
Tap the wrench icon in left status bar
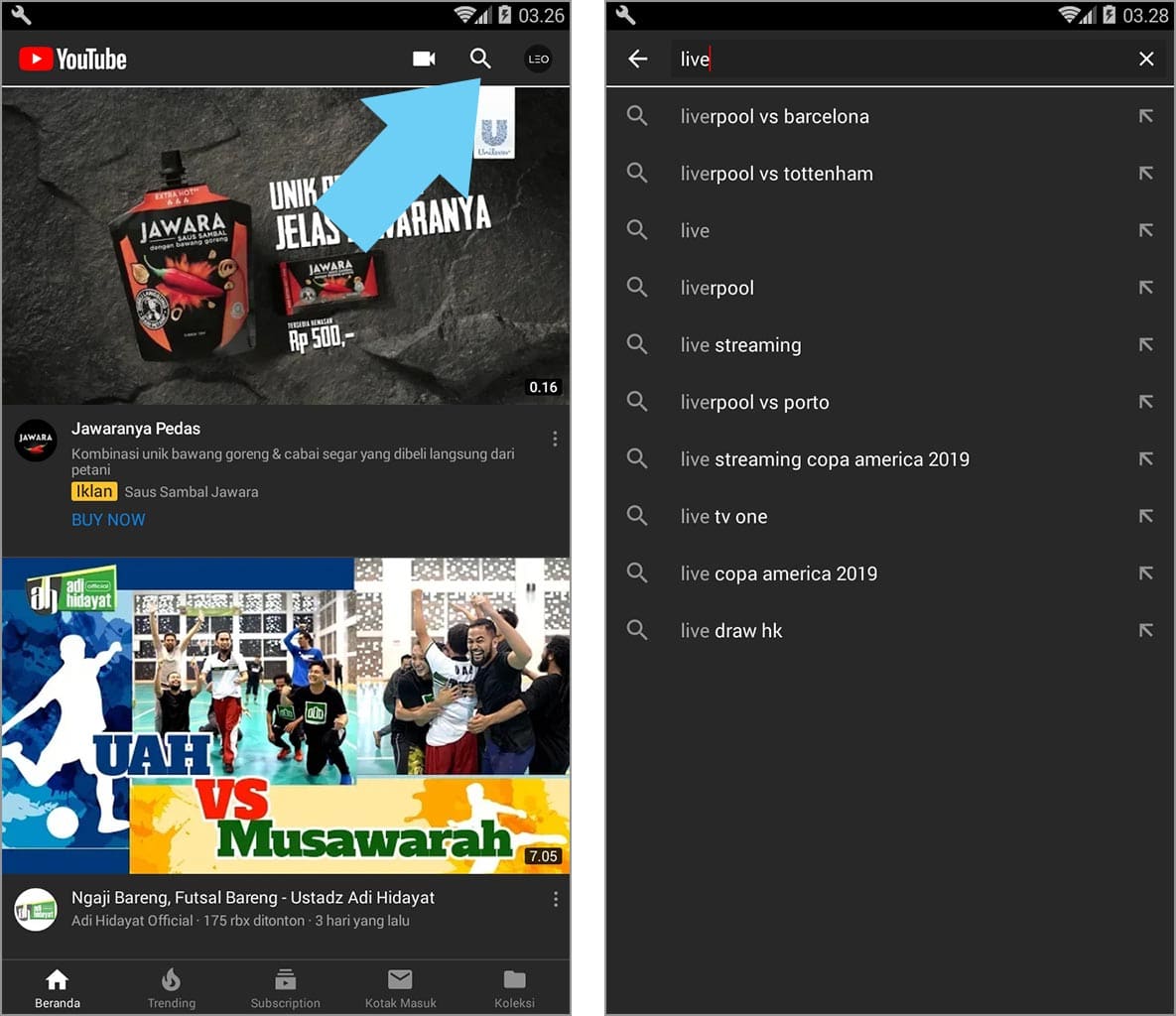[x=21, y=15]
